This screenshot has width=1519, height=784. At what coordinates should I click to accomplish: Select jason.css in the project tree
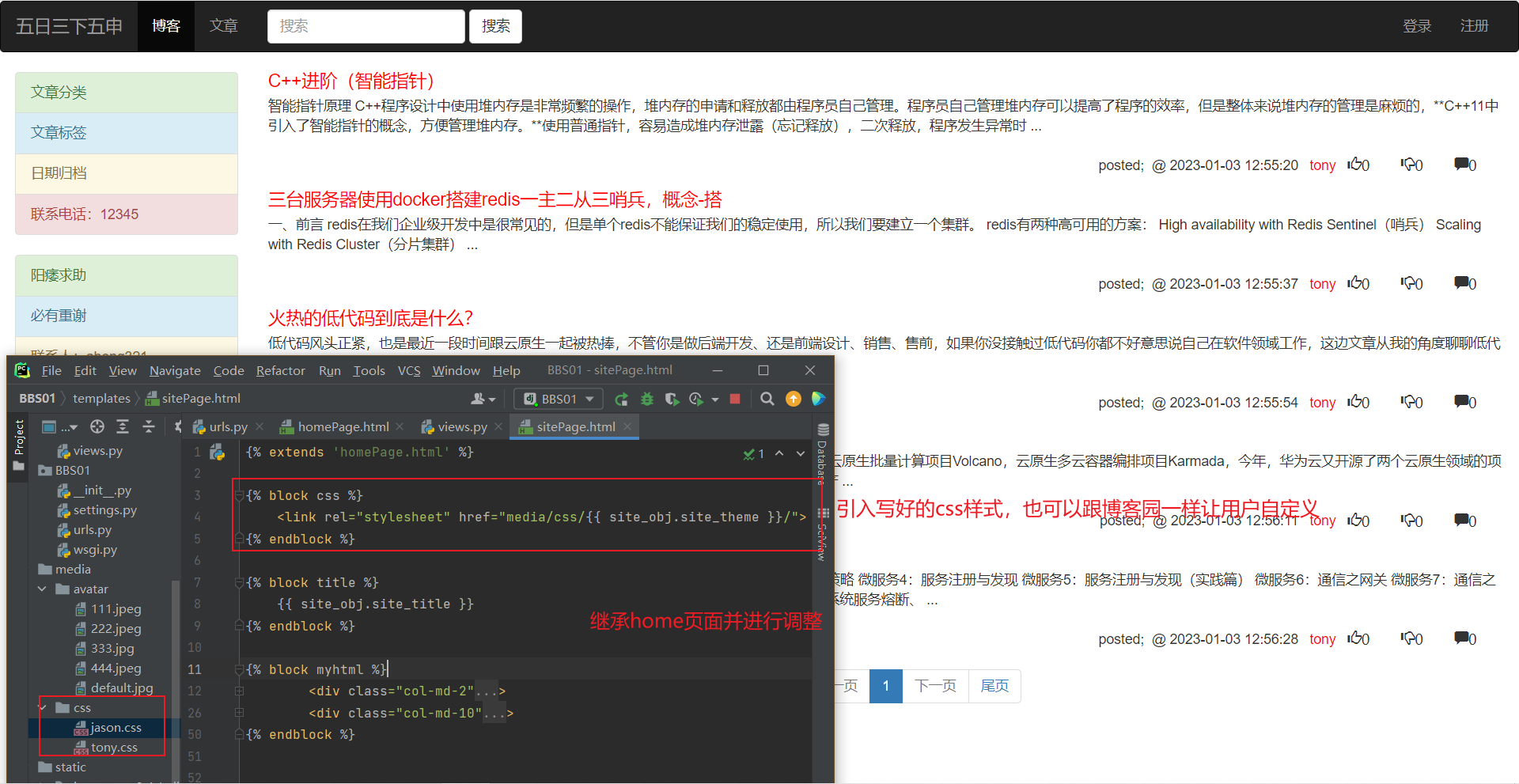(x=116, y=728)
